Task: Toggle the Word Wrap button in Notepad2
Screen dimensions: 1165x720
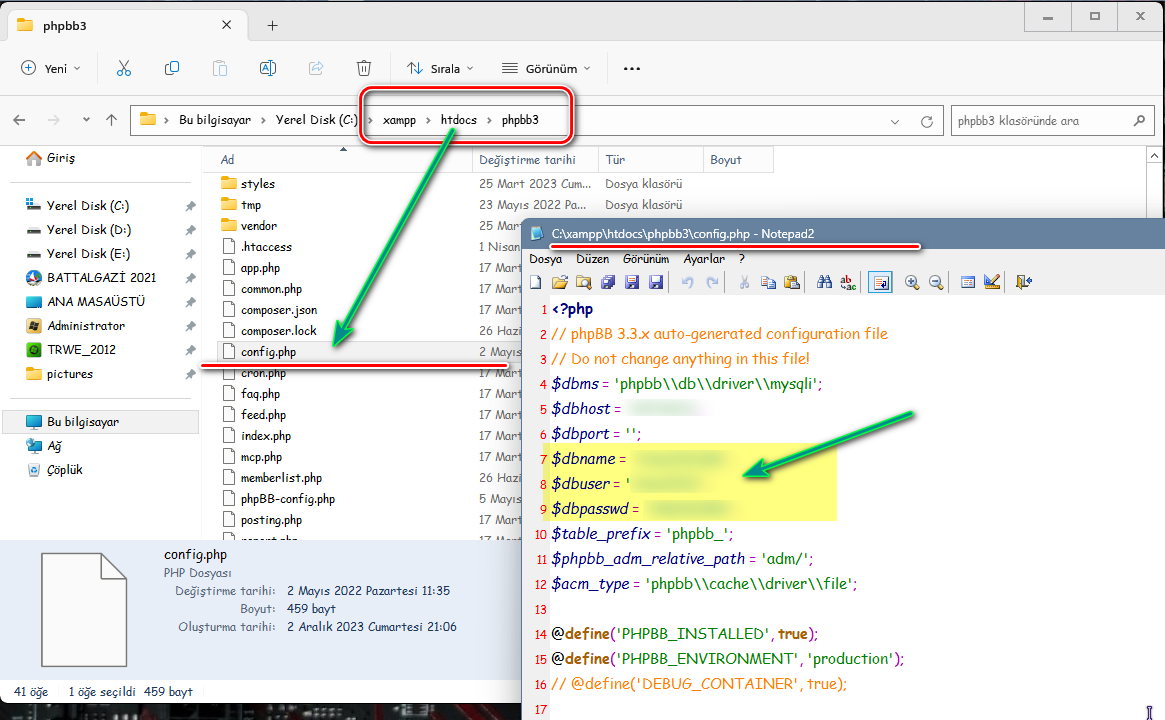Action: [880, 282]
